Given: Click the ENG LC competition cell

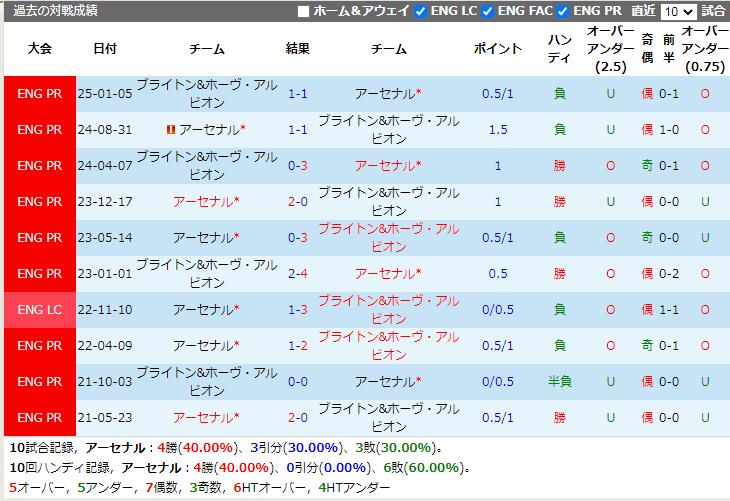Looking at the screenshot, I should click(x=40, y=309).
